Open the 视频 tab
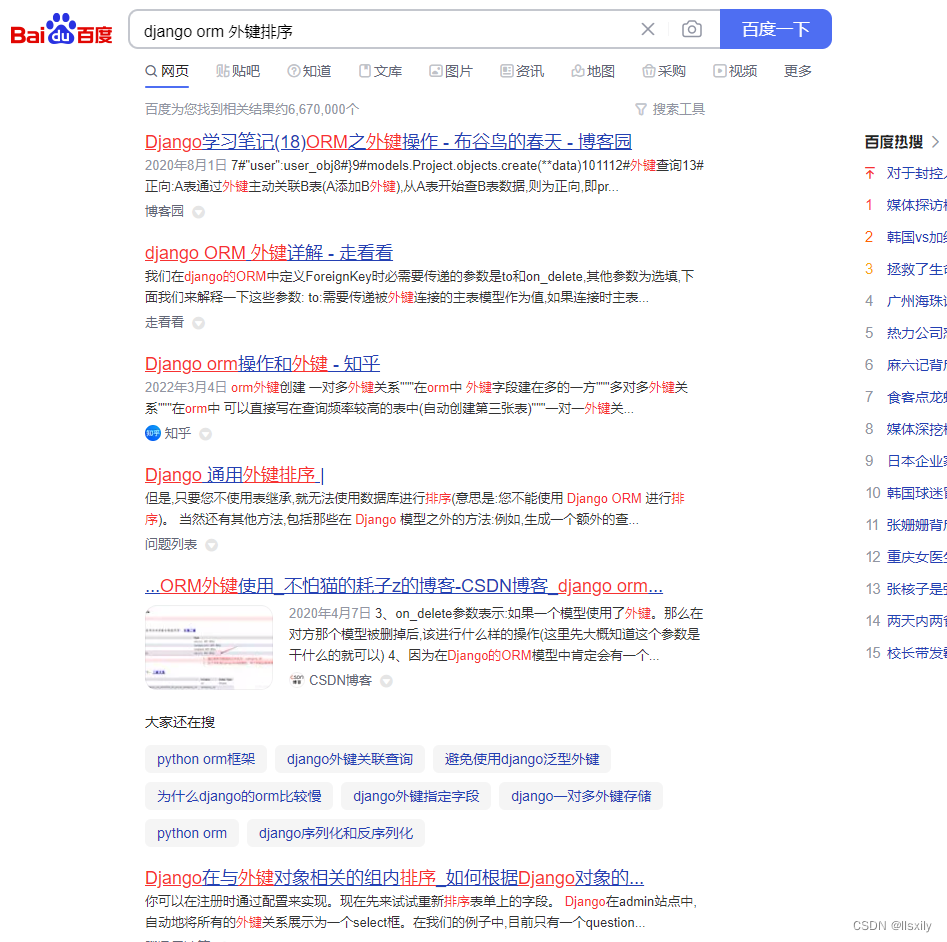This screenshot has height=942, width=947. pos(735,71)
